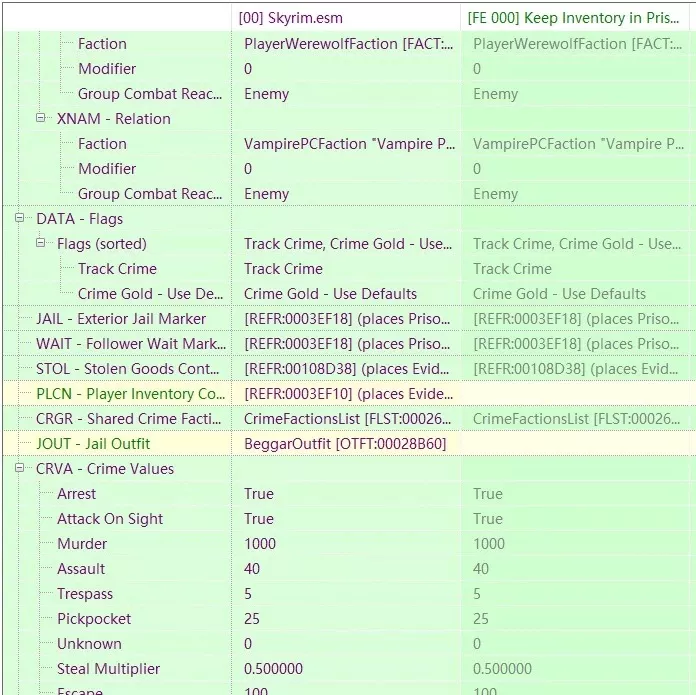Click Skyrim.esm Track Crime value
Screen dimensions: 696x695
[x=283, y=269]
